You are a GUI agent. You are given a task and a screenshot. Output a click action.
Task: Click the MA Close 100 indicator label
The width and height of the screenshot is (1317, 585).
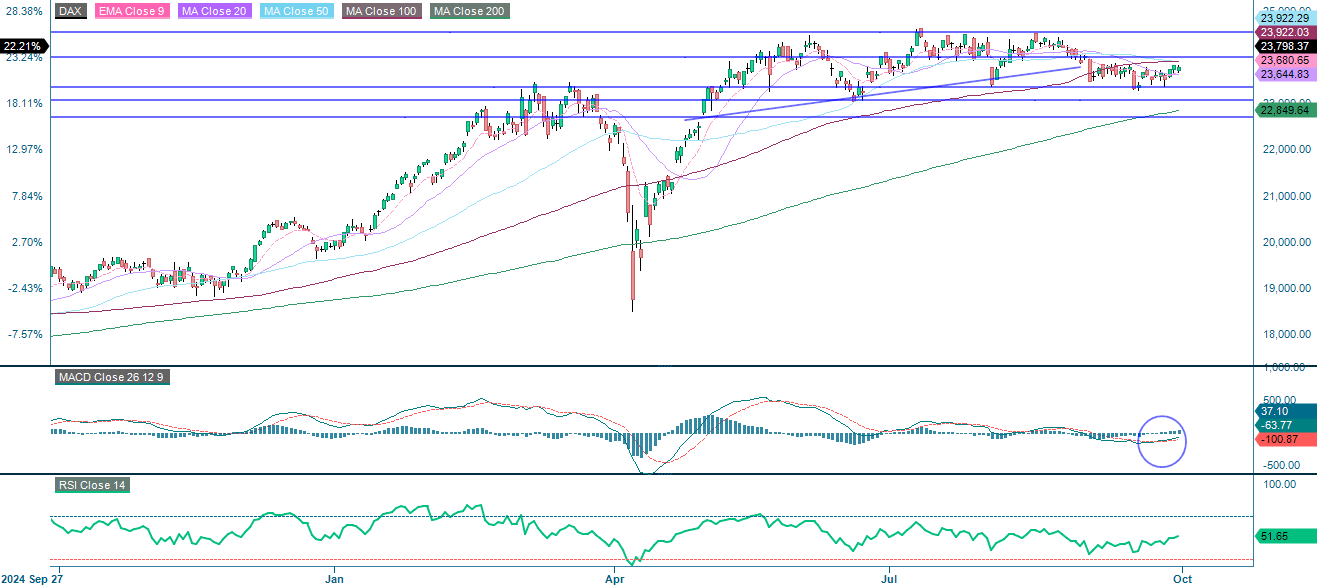tap(378, 13)
